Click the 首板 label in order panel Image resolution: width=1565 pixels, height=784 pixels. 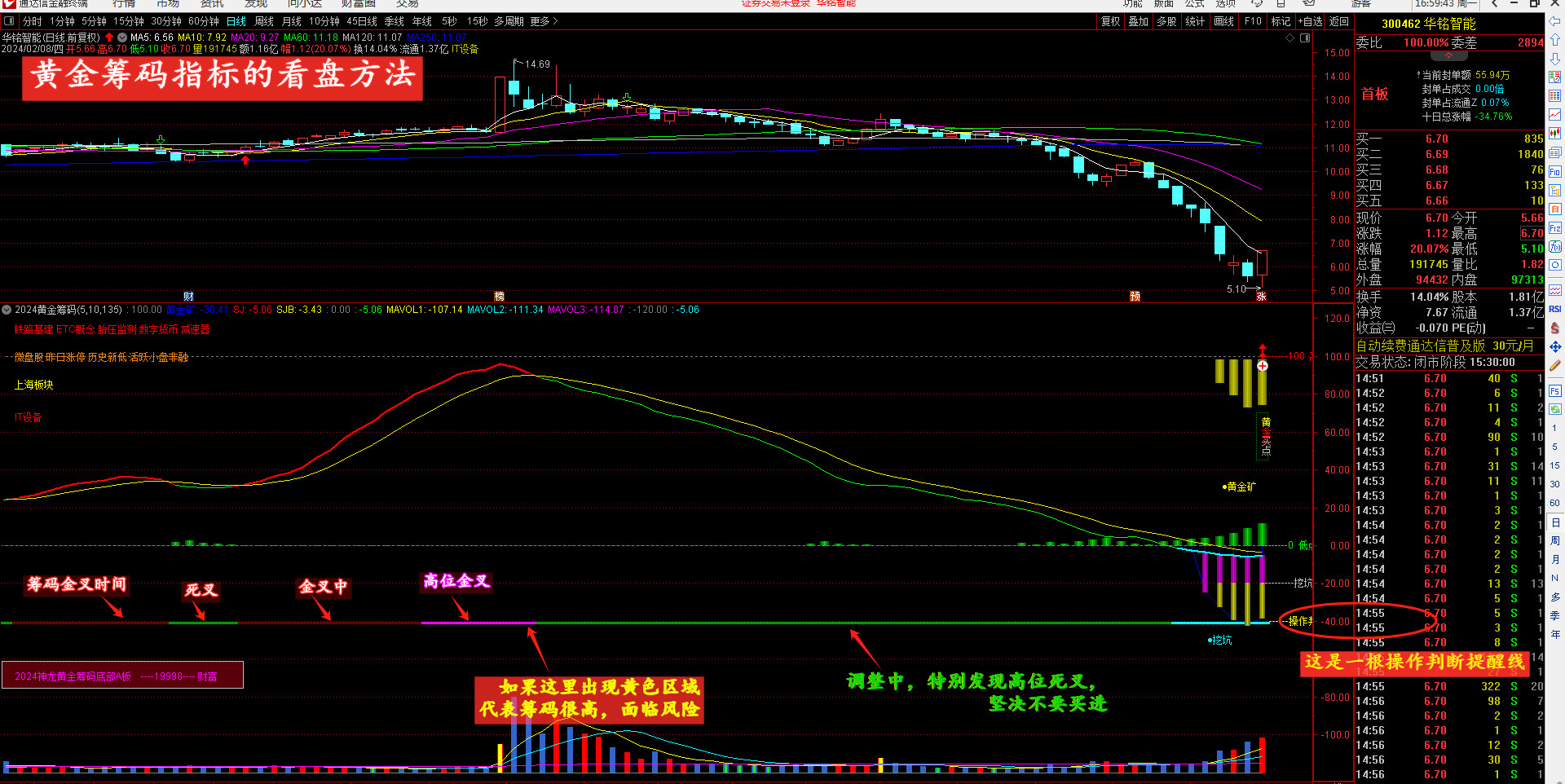pyautogui.click(x=1375, y=95)
